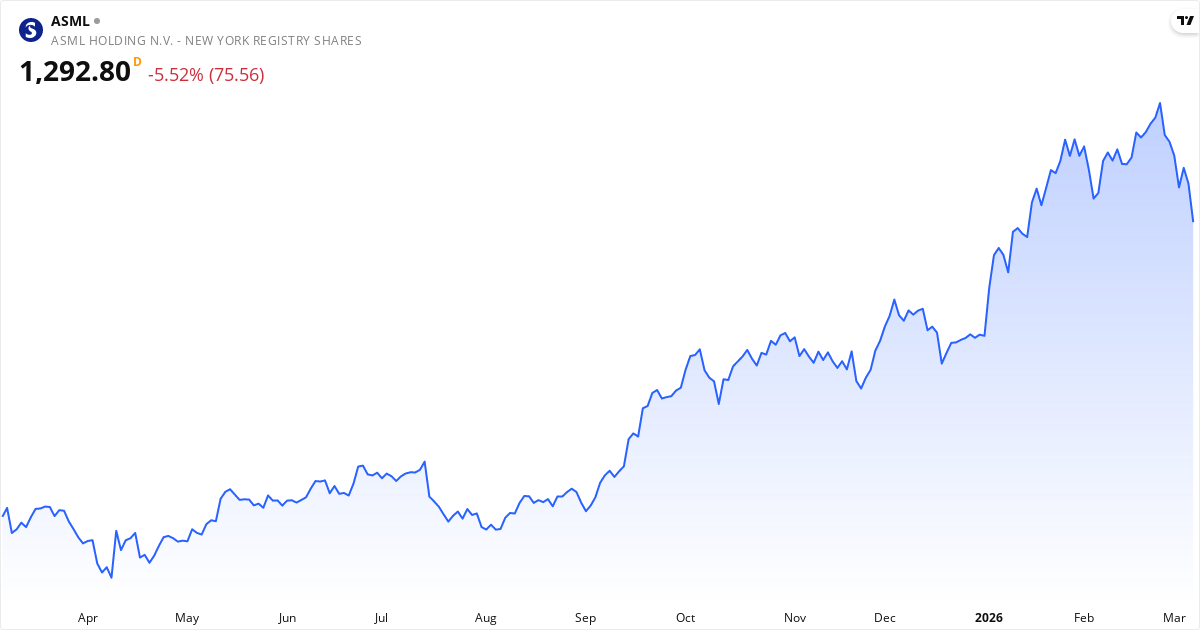Select the May marker on time axis
1200x630 pixels.
pyautogui.click(x=187, y=618)
